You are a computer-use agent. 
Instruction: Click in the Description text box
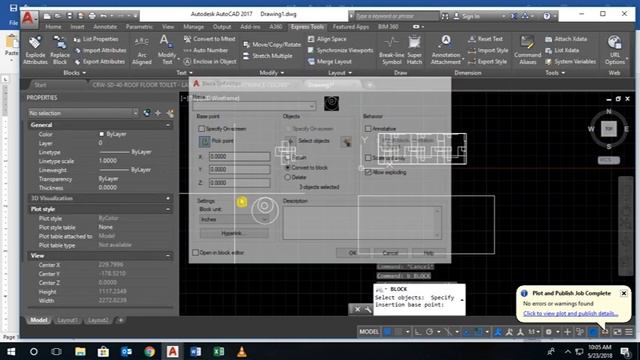click(x=362, y=222)
